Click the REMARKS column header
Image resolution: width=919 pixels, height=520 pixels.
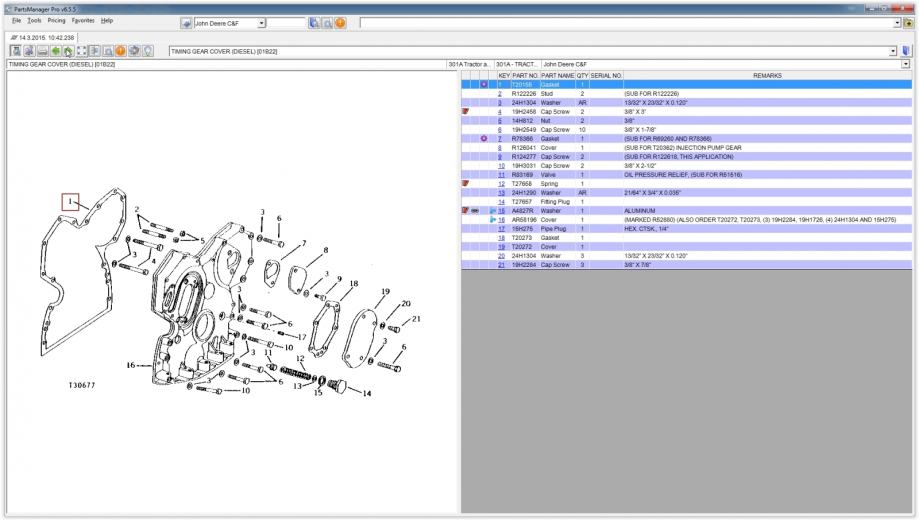(767, 75)
